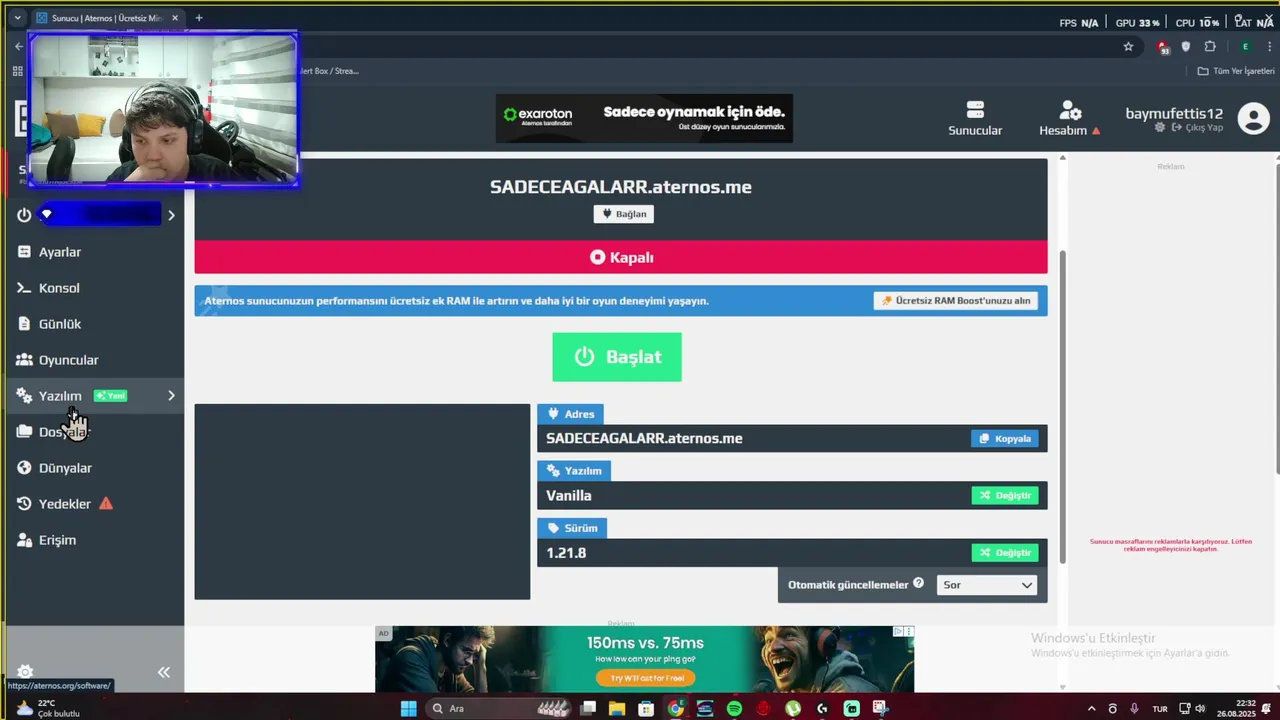Show hidden system tray icons
Image resolution: width=1280 pixels, height=720 pixels.
(x=1091, y=708)
